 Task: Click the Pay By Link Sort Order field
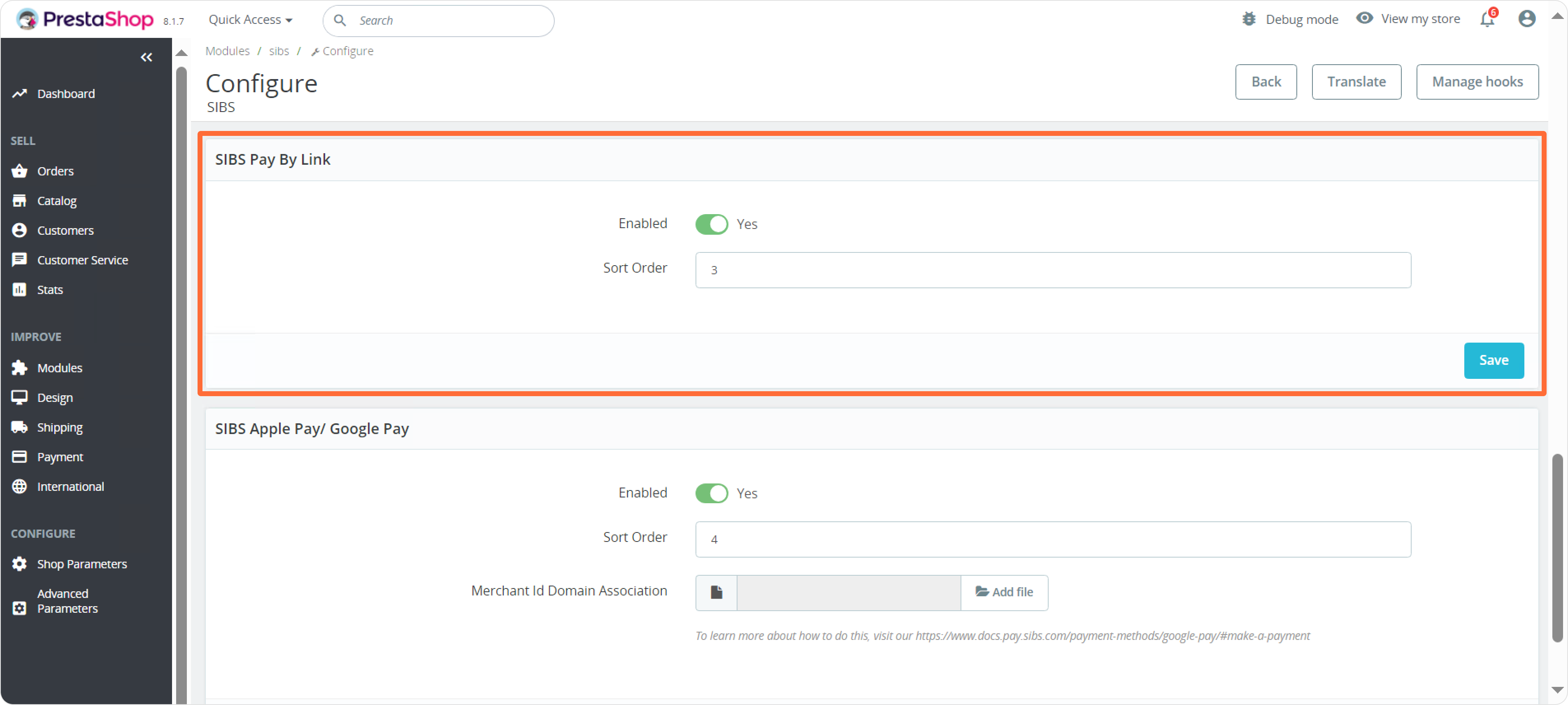pos(1052,270)
